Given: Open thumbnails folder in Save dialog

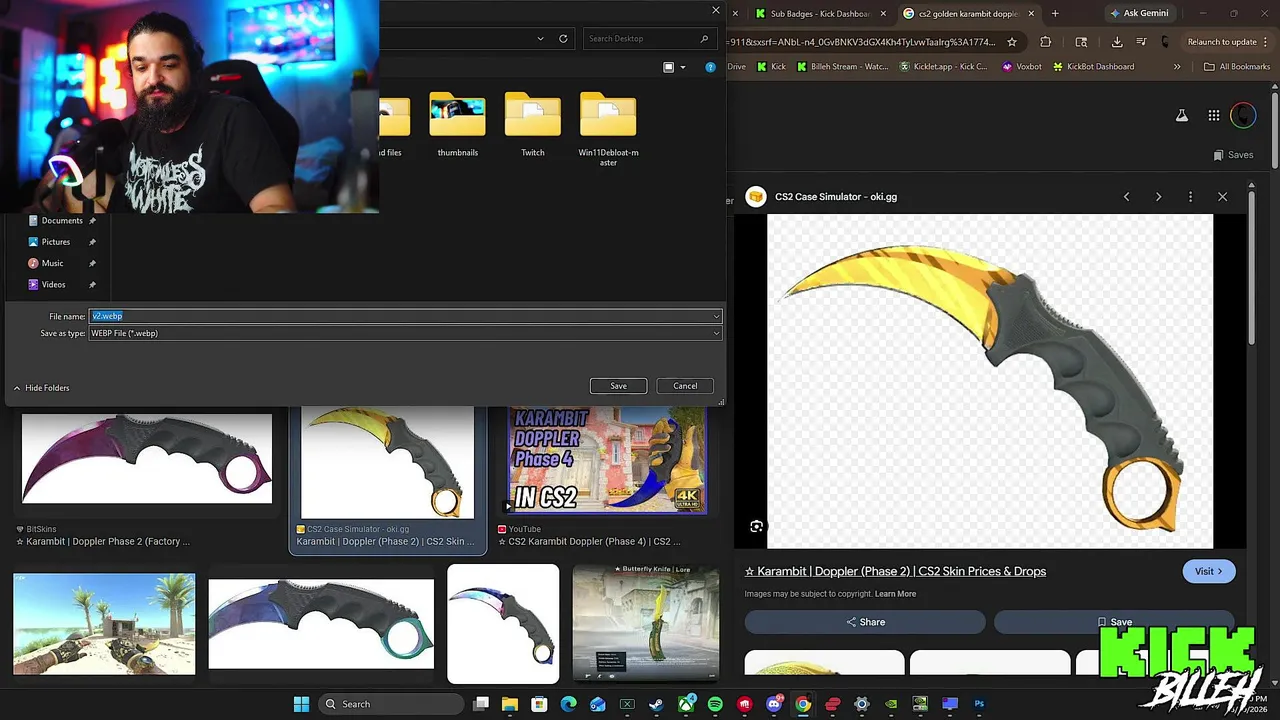Looking at the screenshot, I should [457, 125].
